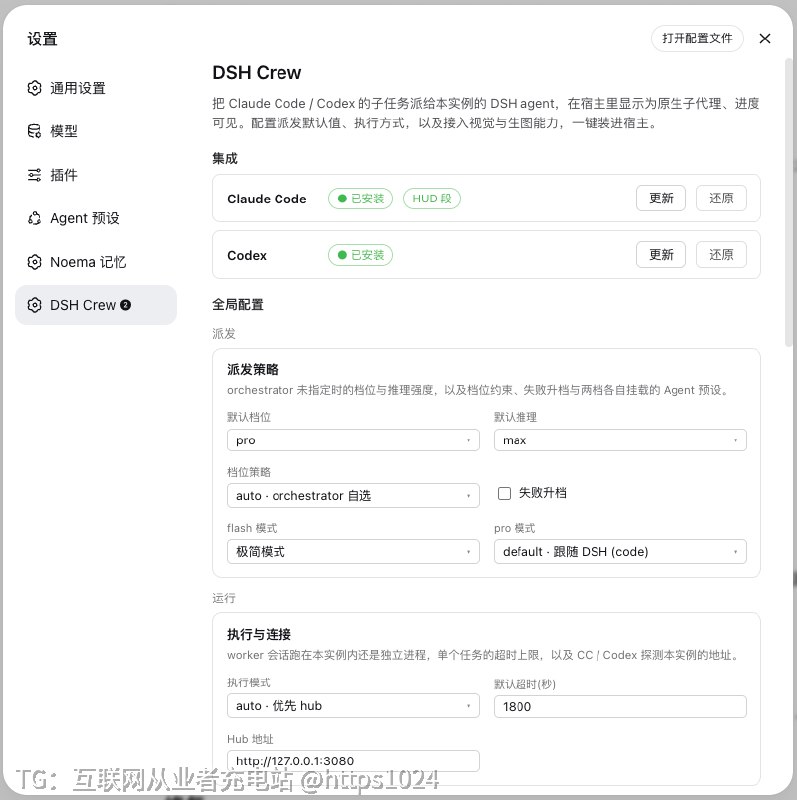This screenshot has width=797, height=800.
Task: Click the Codex integration label
Action: coord(247,255)
